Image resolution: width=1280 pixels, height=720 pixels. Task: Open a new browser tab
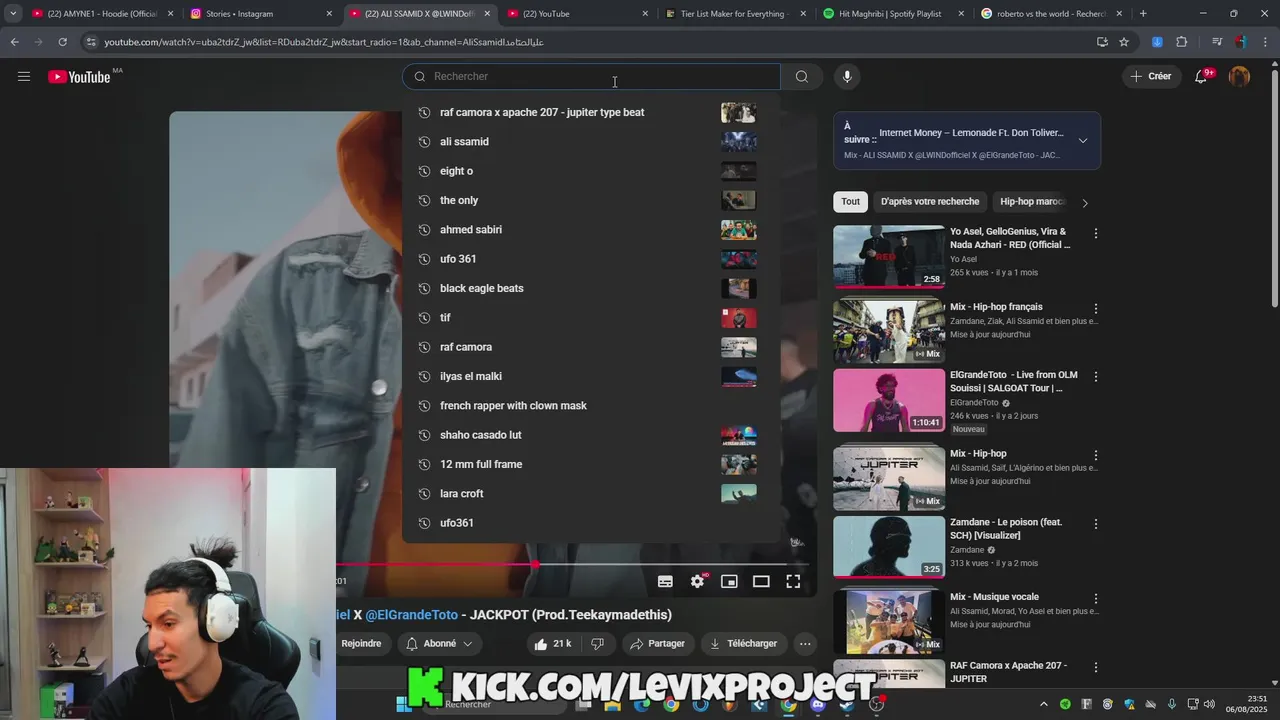pos(1143,14)
